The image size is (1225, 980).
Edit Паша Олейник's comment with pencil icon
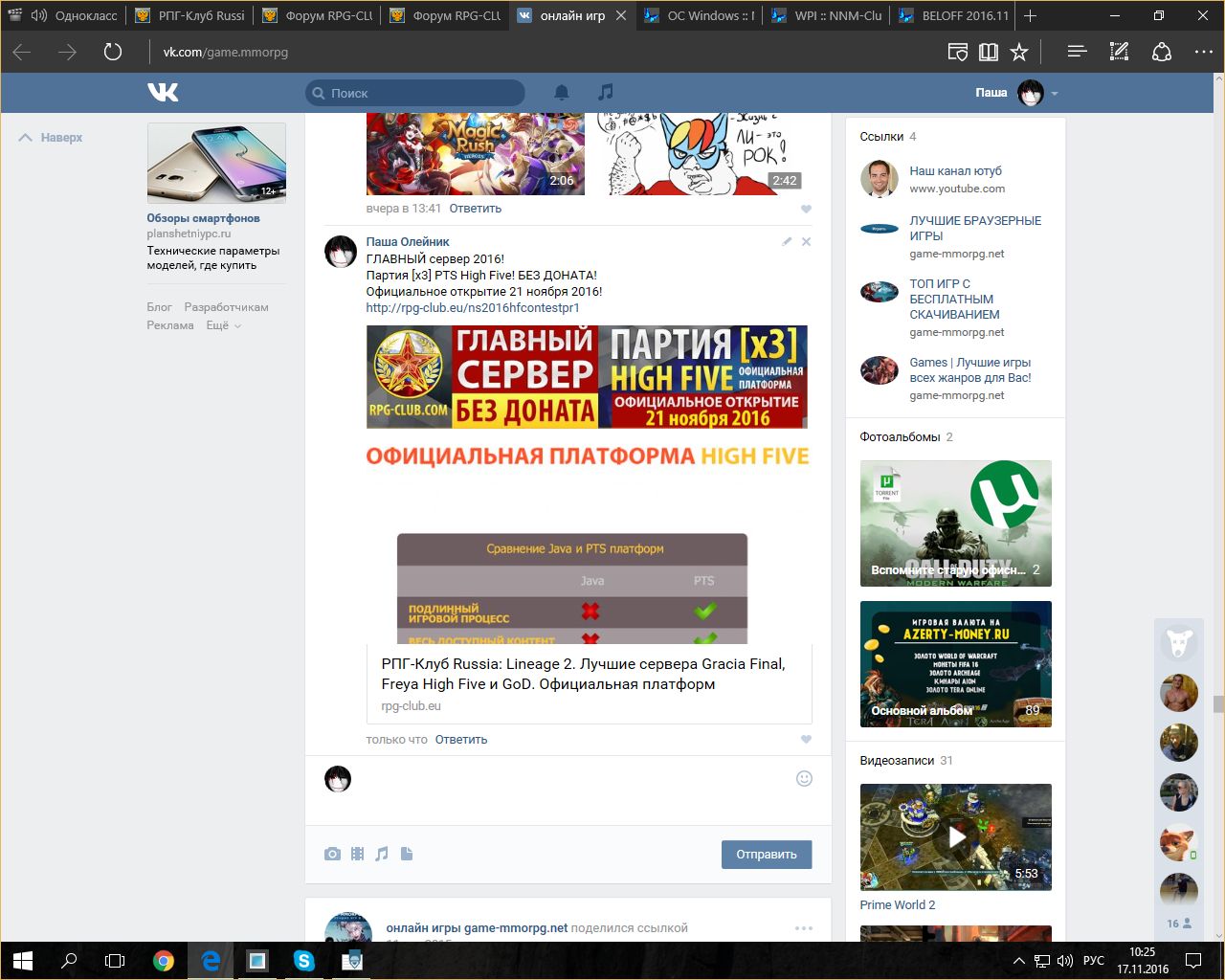[787, 241]
